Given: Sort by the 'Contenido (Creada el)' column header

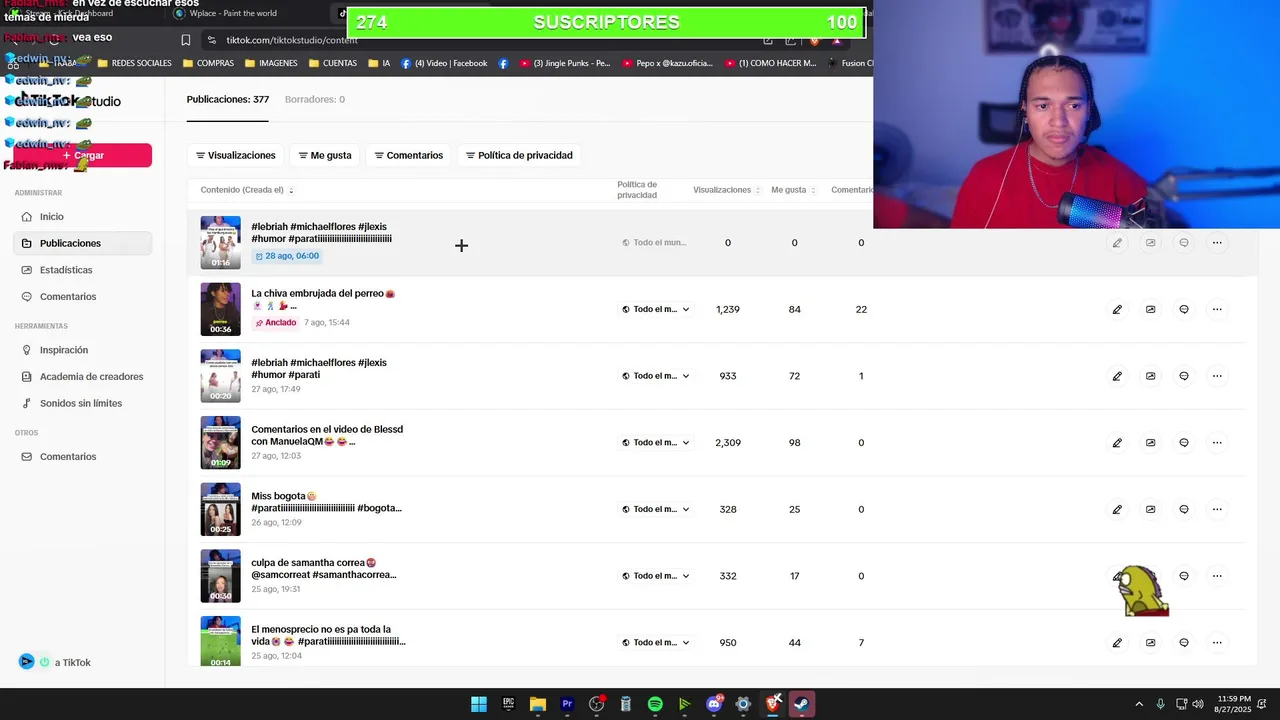Looking at the screenshot, I should pyautogui.click(x=247, y=190).
